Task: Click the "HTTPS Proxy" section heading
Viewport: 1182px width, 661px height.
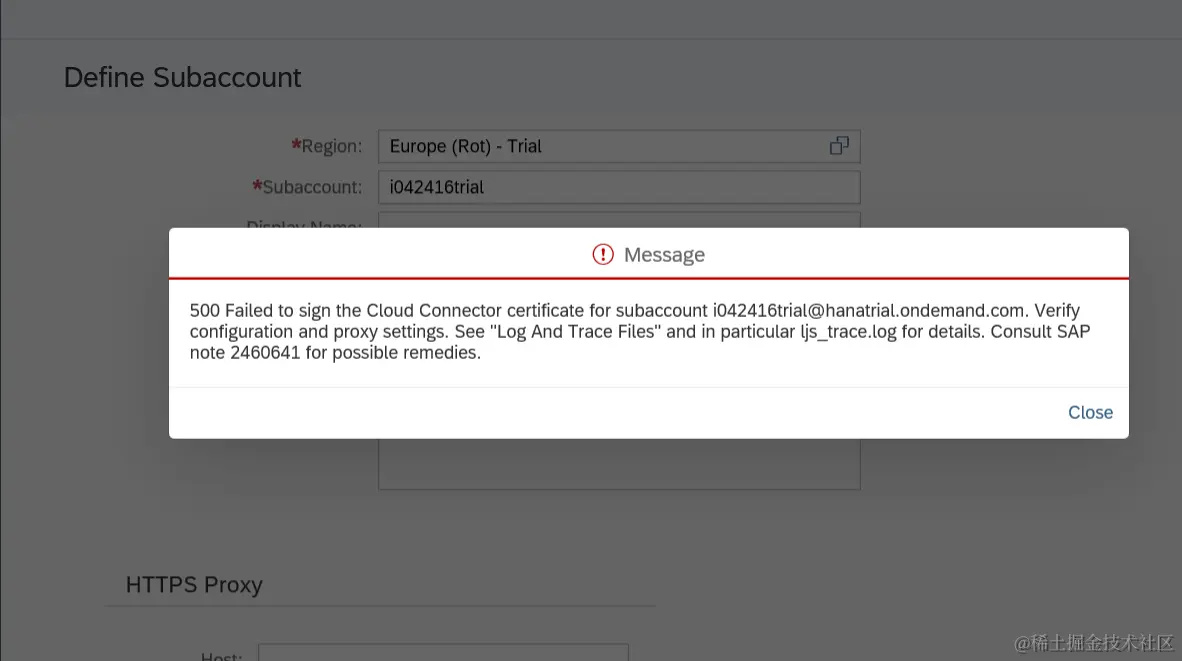Action: [194, 585]
